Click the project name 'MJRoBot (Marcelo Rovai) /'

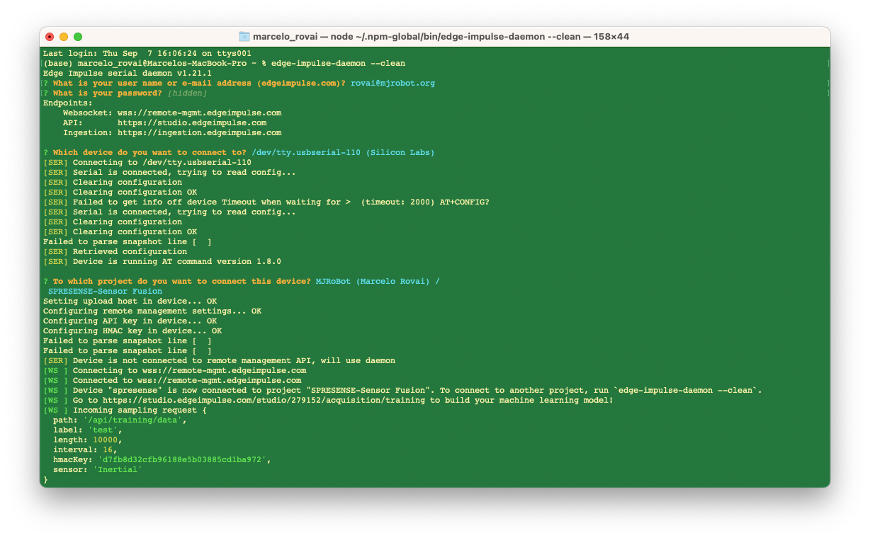point(377,281)
